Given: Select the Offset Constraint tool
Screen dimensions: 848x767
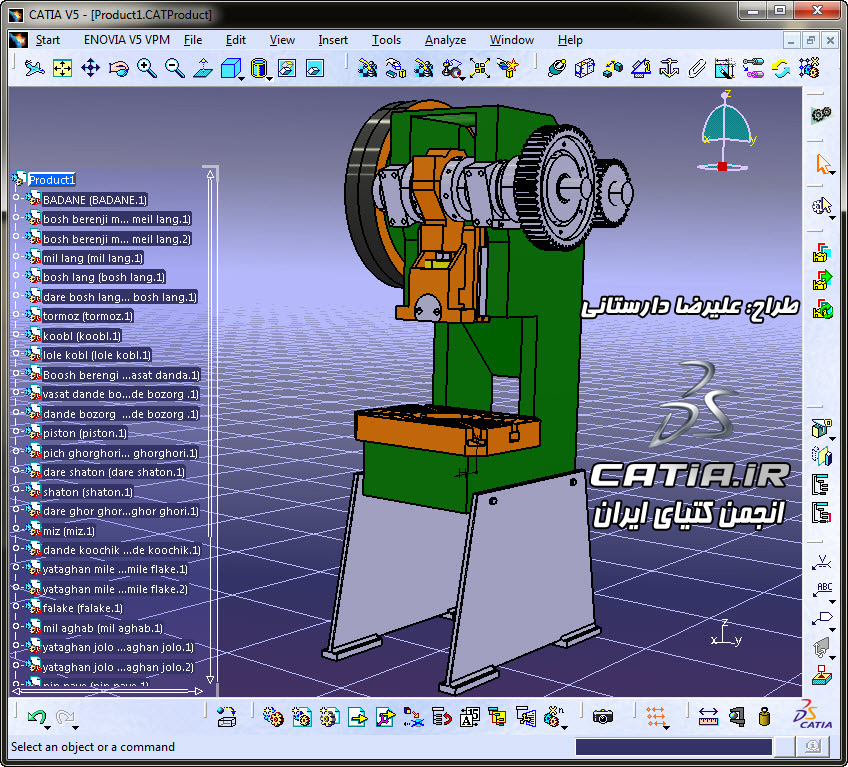Looking at the screenshot, I should point(613,68).
